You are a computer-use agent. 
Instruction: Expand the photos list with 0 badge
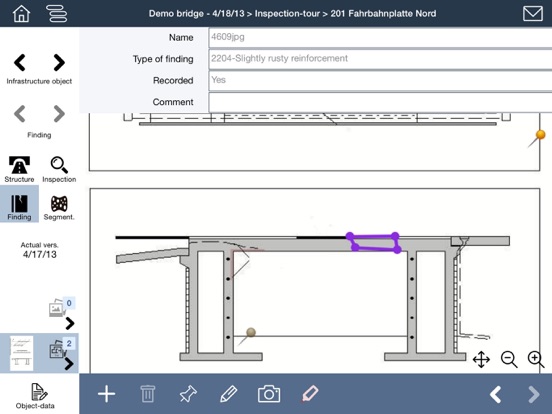tap(70, 323)
